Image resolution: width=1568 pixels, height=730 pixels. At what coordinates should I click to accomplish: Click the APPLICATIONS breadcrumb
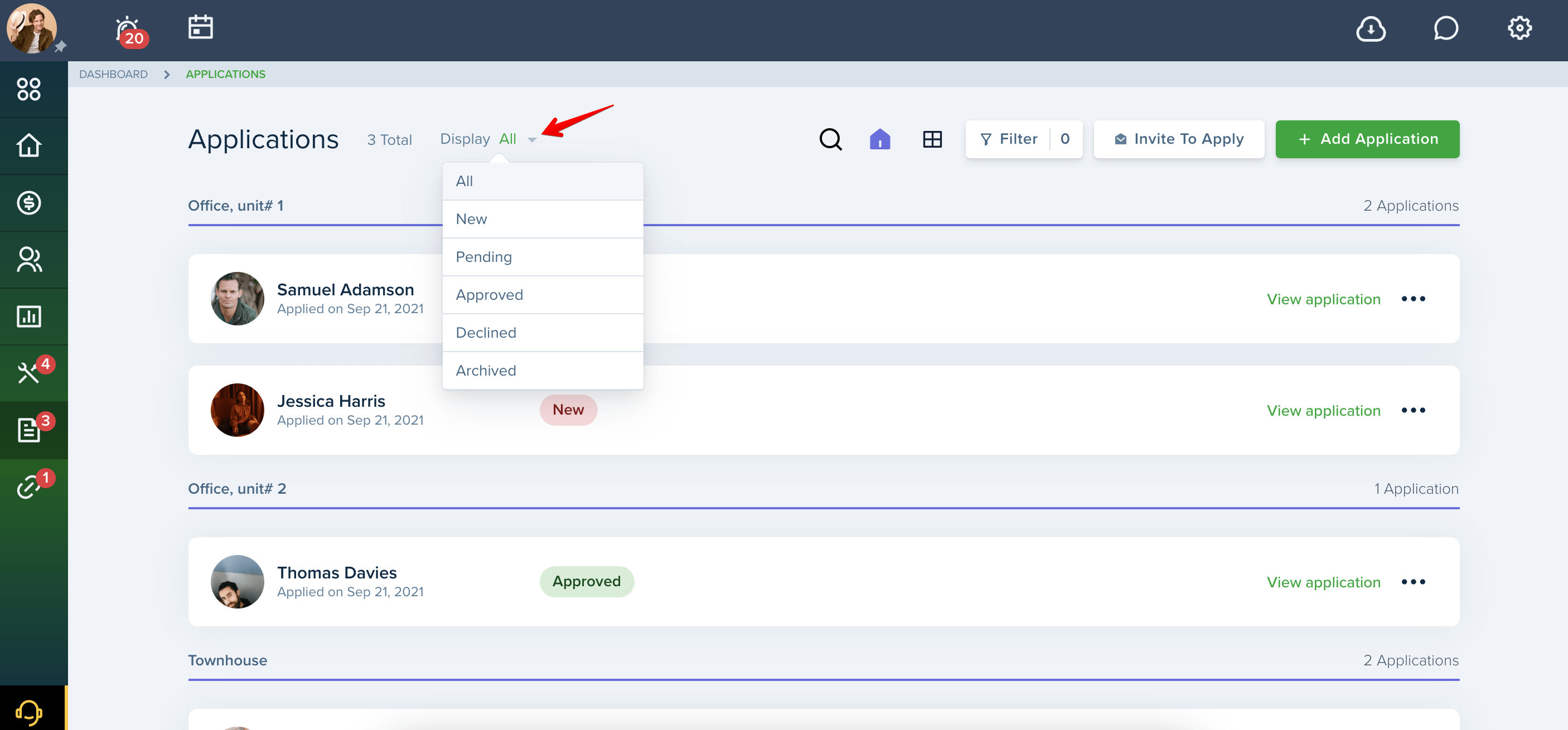[x=225, y=74]
